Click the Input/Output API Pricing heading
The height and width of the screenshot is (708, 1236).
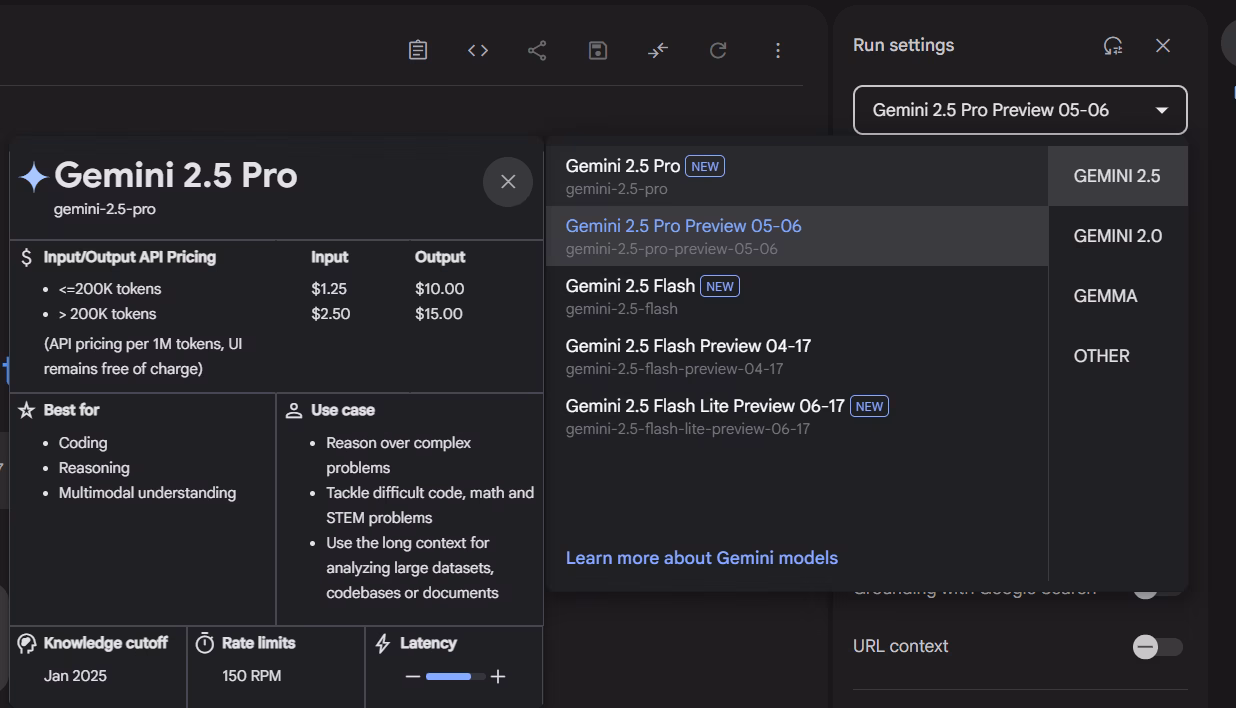130,257
